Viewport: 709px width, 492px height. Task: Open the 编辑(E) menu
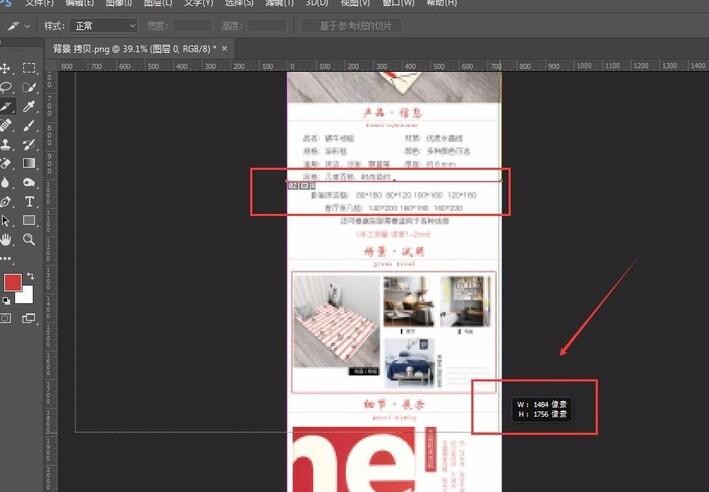point(80,3)
